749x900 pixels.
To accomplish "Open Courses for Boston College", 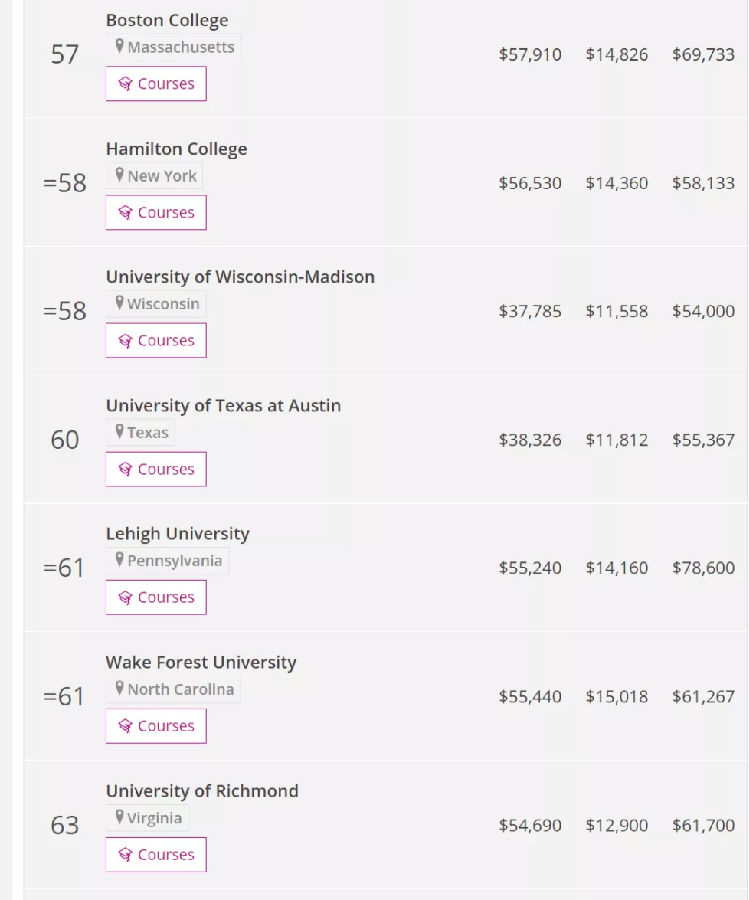I will [156, 84].
